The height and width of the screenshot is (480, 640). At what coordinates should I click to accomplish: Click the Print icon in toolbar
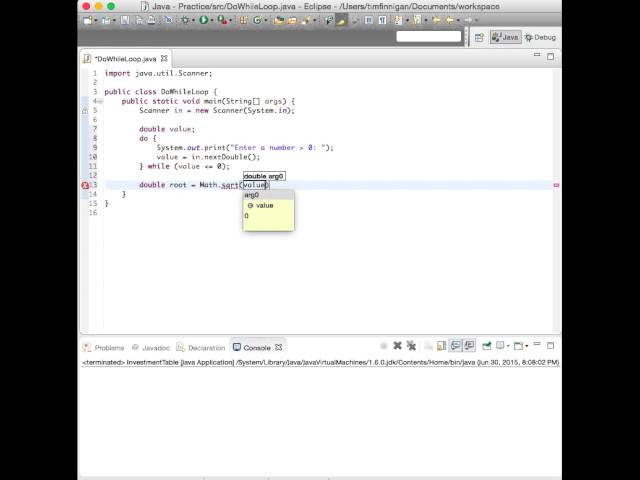pos(151,20)
